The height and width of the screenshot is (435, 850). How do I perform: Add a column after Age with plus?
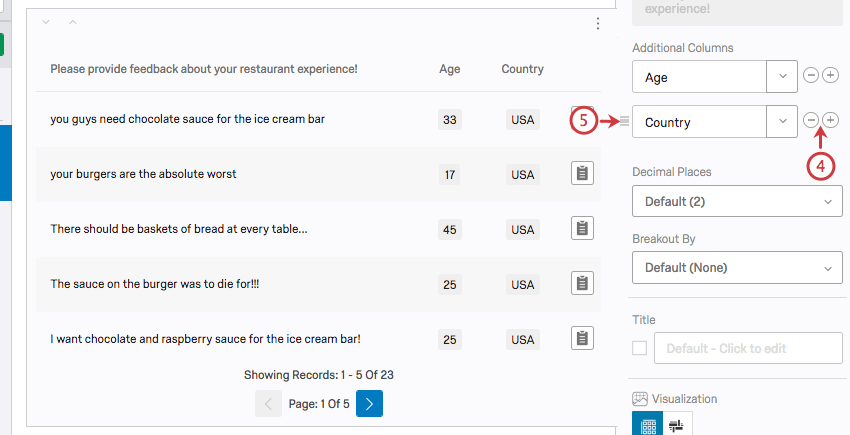(830, 76)
